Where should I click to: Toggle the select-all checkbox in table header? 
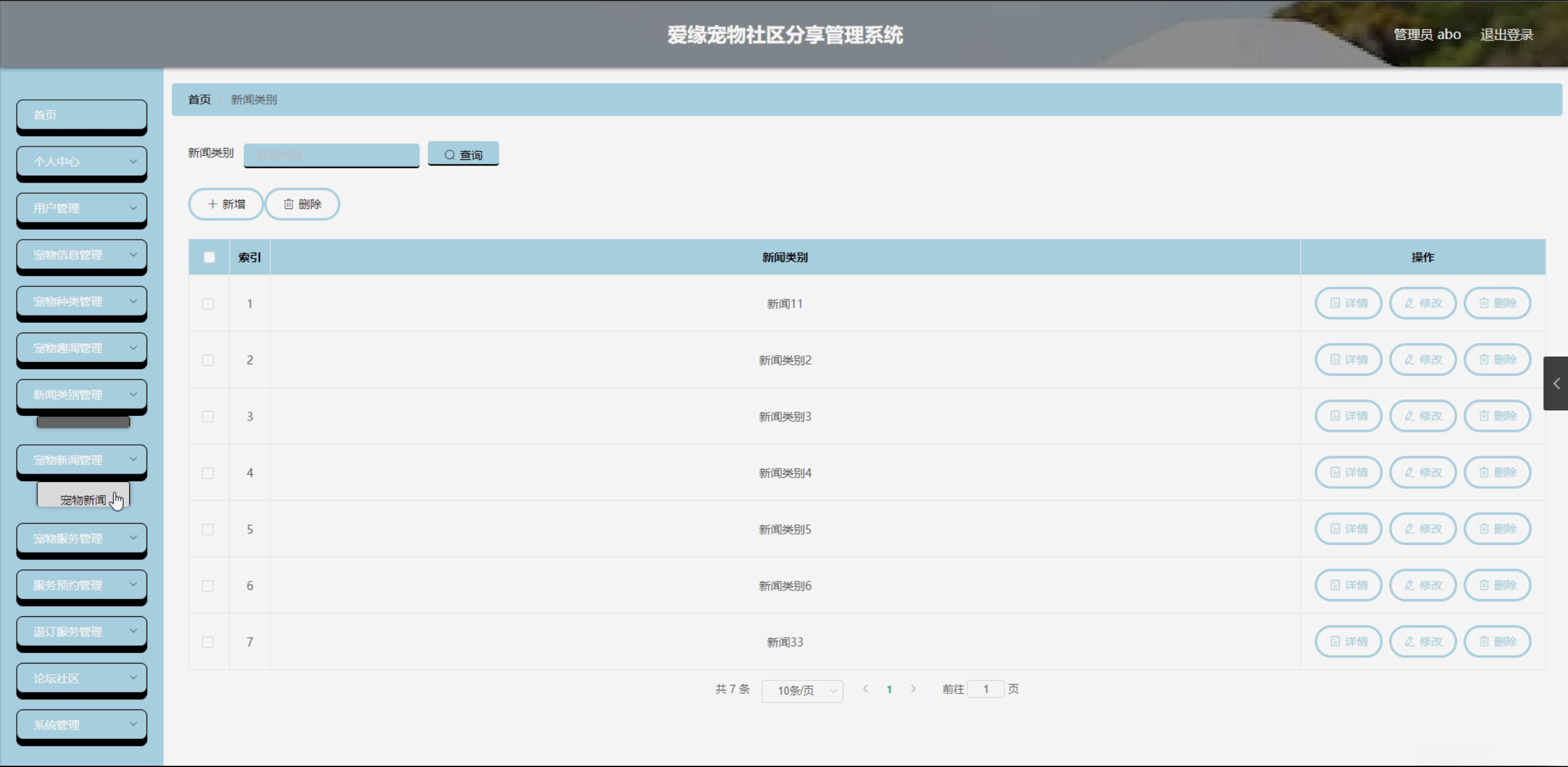tap(209, 257)
